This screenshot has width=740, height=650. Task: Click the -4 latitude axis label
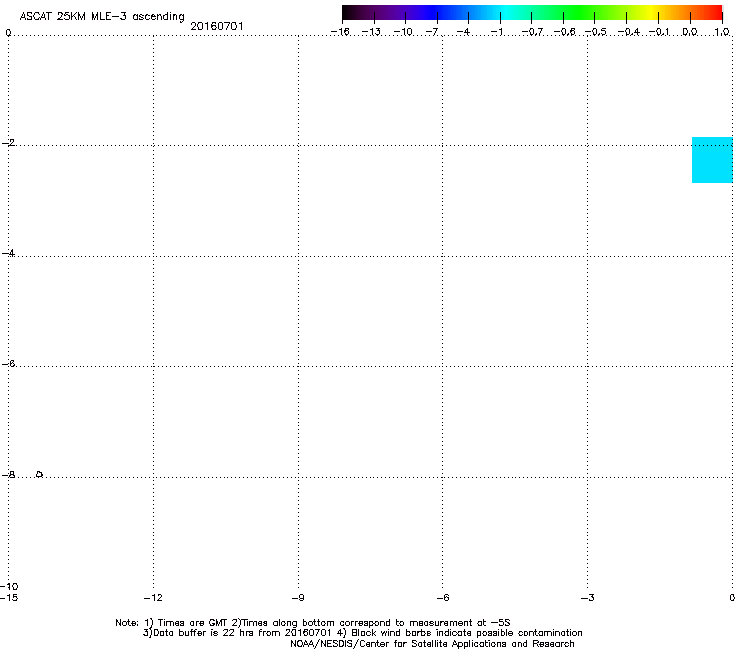pos(8,253)
